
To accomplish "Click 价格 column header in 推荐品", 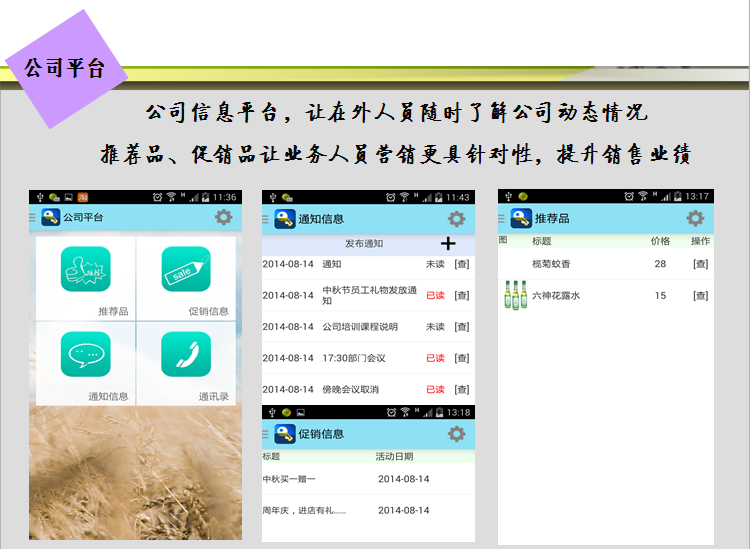I will tap(660, 241).
